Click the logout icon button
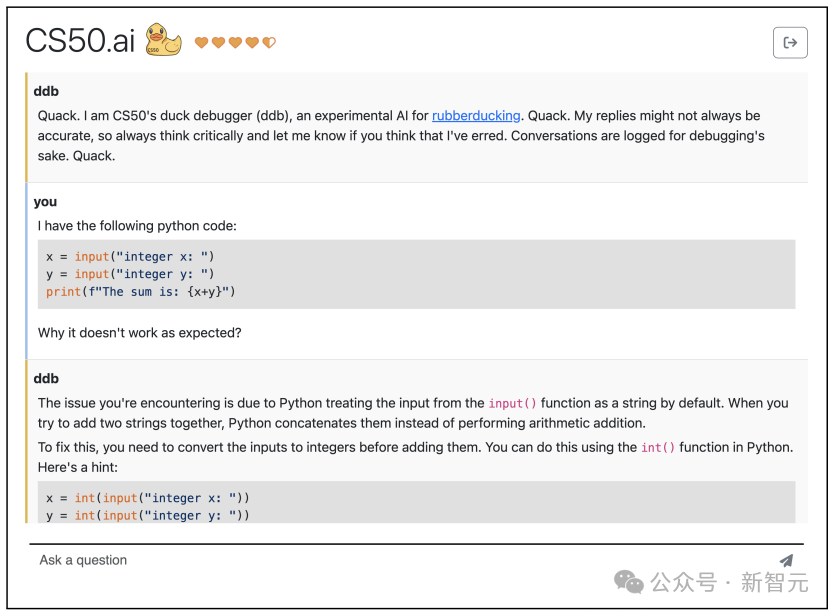 click(790, 43)
